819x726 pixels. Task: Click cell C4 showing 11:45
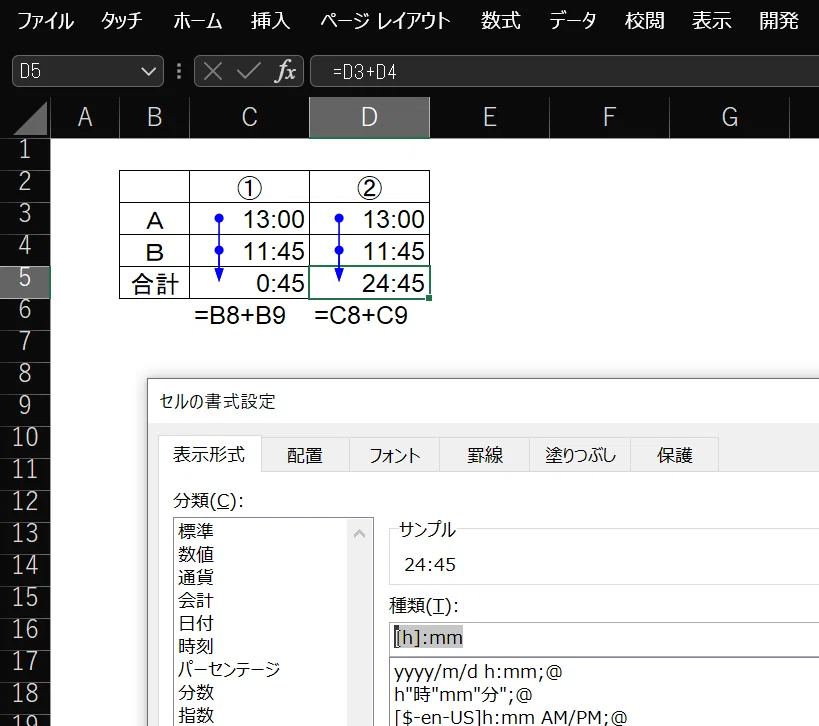pyautogui.click(x=249, y=251)
